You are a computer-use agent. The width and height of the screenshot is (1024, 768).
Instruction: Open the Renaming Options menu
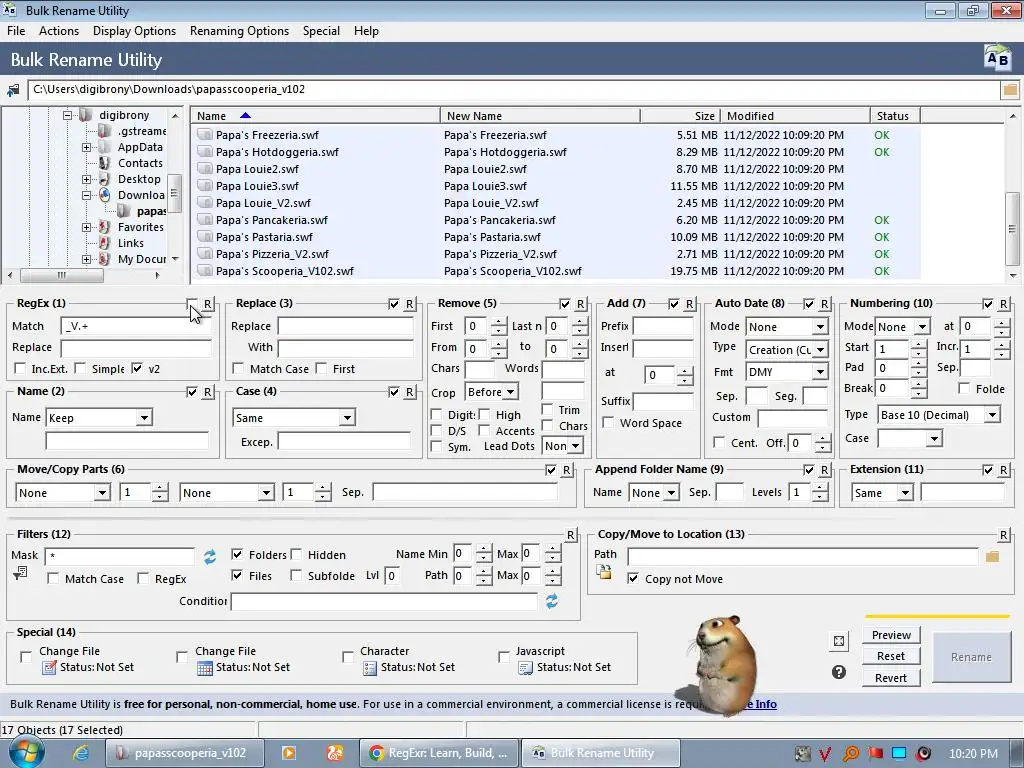239,31
